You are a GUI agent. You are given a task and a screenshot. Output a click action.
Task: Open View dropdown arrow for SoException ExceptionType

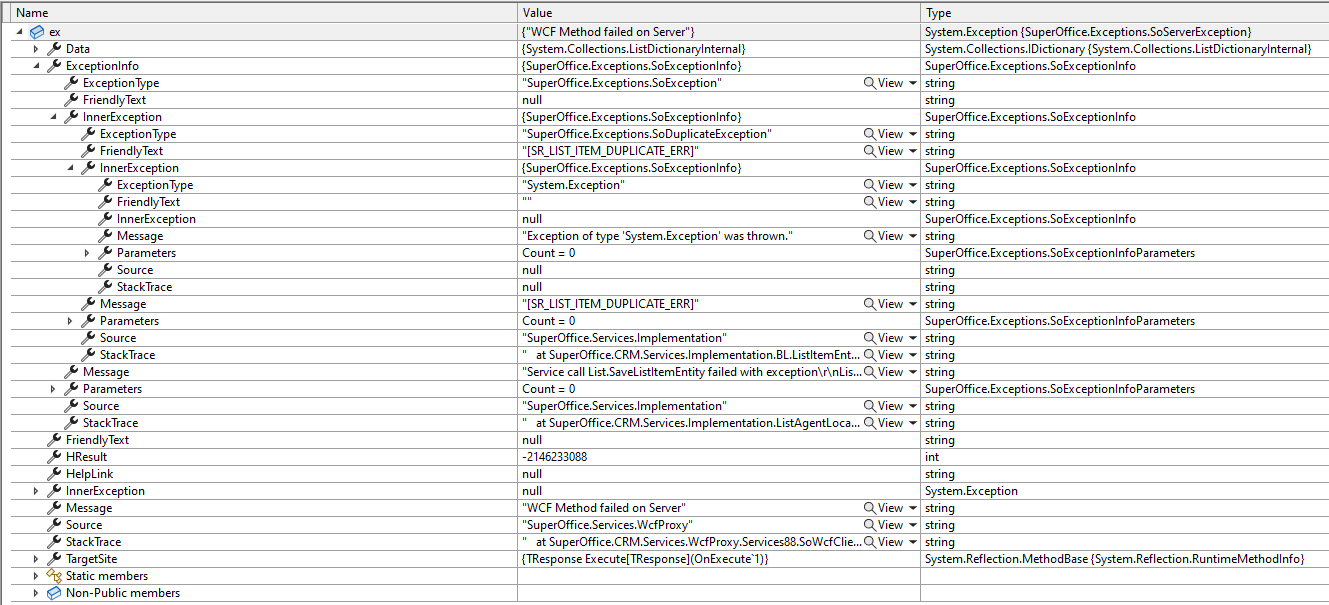point(913,83)
